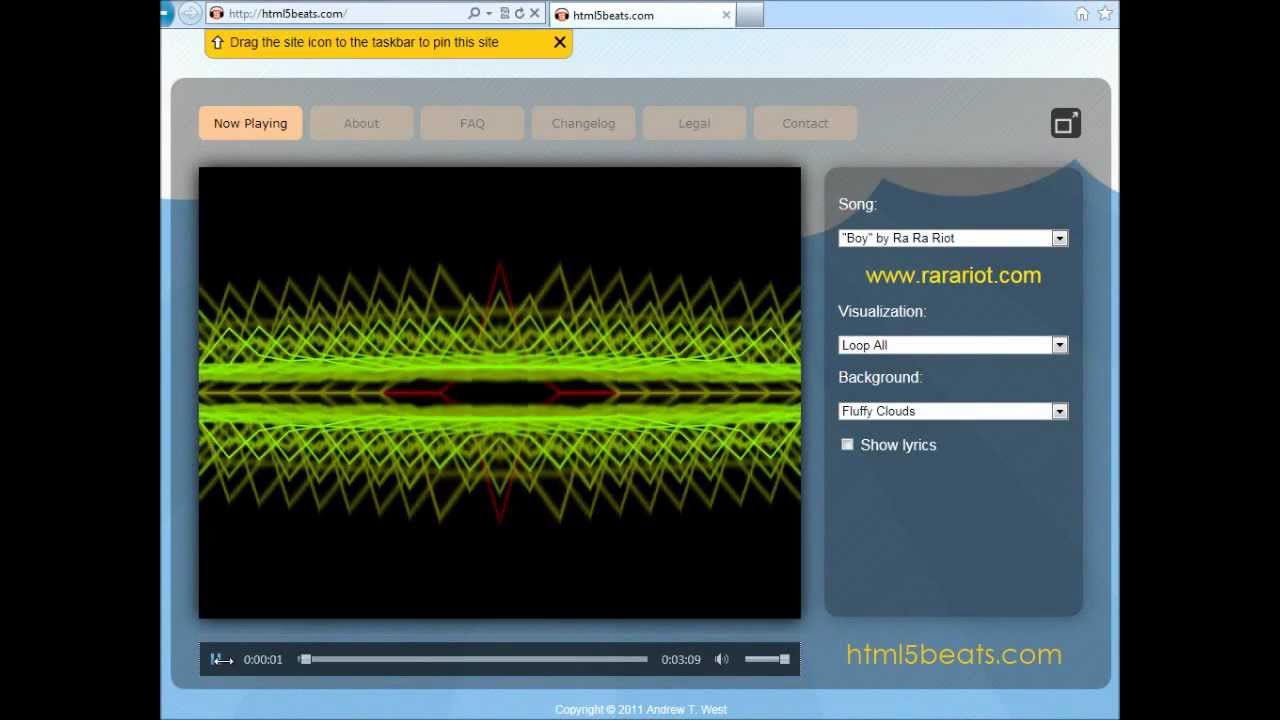The width and height of the screenshot is (1280, 720).
Task: Toggle the compatibility view icon
Action: click(x=505, y=13)
